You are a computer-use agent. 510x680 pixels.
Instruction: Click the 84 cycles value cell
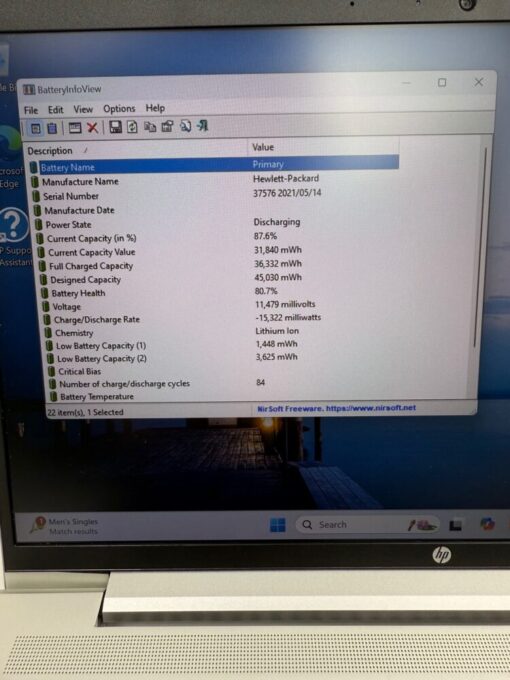click(261, 382)
